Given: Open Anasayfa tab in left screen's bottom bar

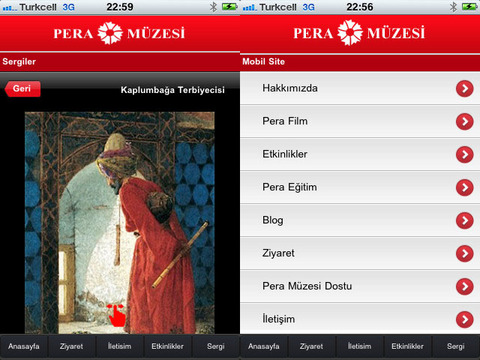Looking at the screenshot, I should [24, 346].
